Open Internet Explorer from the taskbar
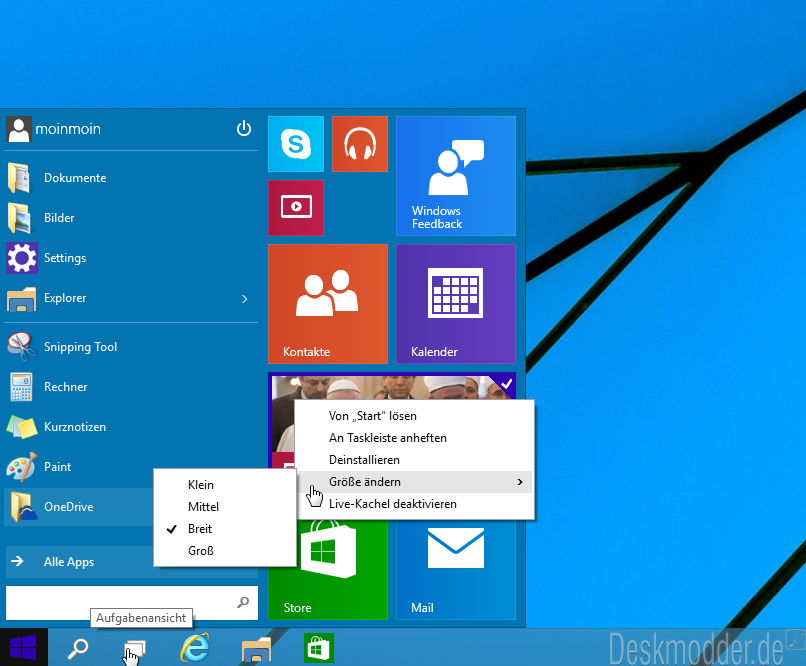 coord(195,648)
